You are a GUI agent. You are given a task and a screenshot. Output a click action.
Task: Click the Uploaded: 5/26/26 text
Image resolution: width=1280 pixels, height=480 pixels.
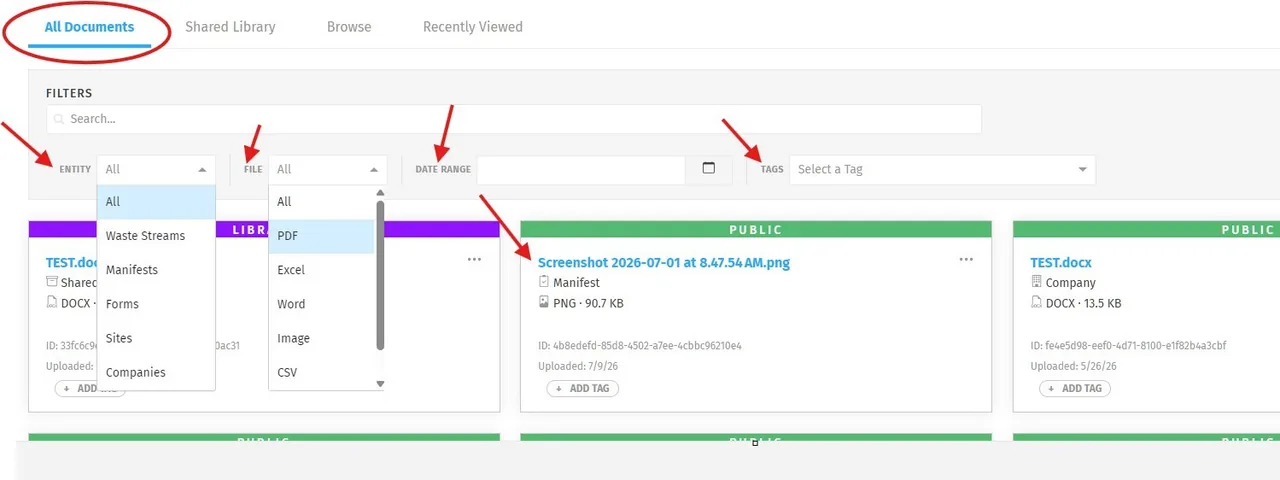[x=1073, y=366]
